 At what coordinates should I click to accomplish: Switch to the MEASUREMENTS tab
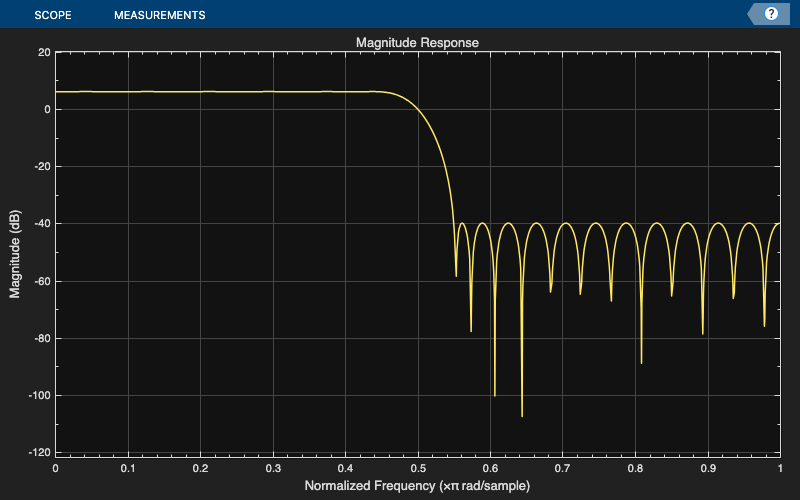pos(160,15)
